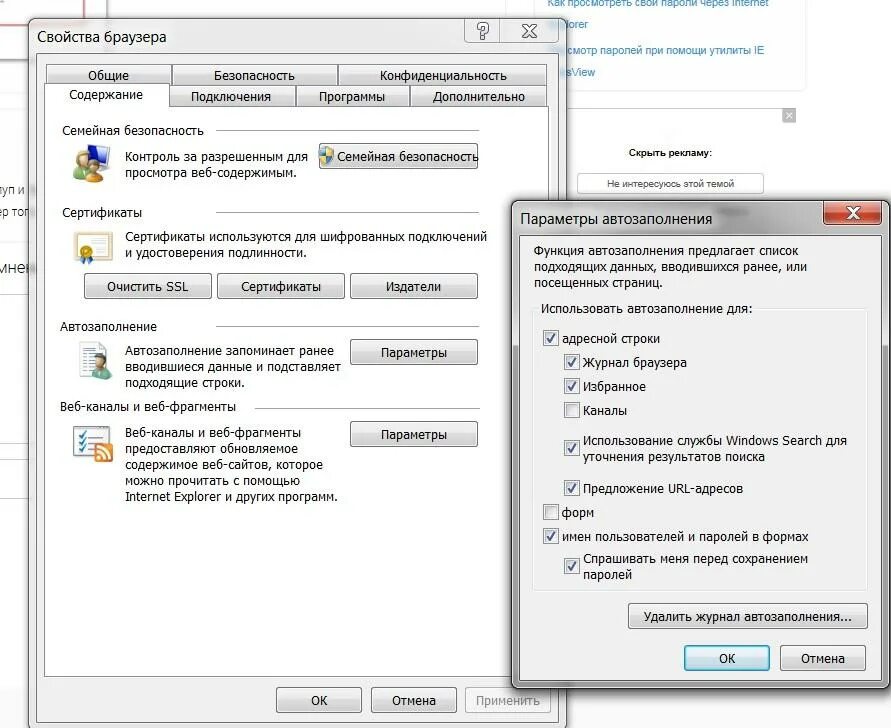This screenshot has height=728, width=891.
Task: Enable the Каналы checkbox
Action: (x=571, y=410)
